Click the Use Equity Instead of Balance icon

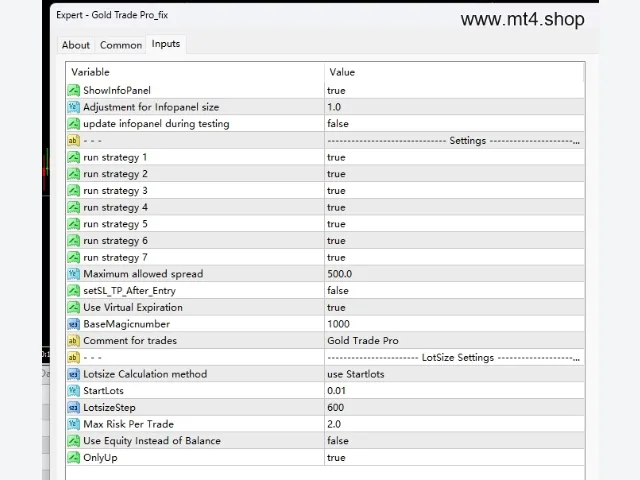[x=73, y=441]
